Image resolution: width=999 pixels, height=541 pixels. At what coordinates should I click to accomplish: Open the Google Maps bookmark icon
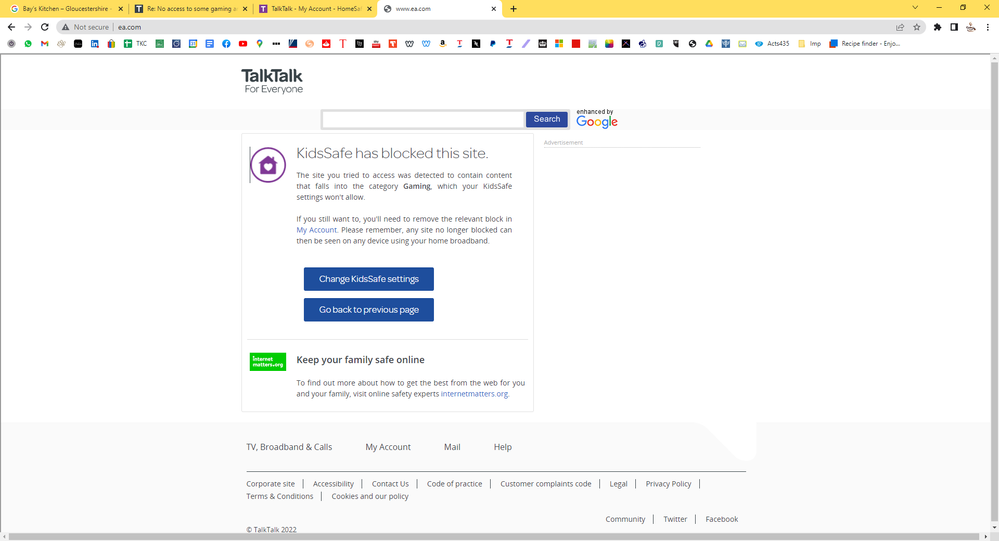coord(259,44)
